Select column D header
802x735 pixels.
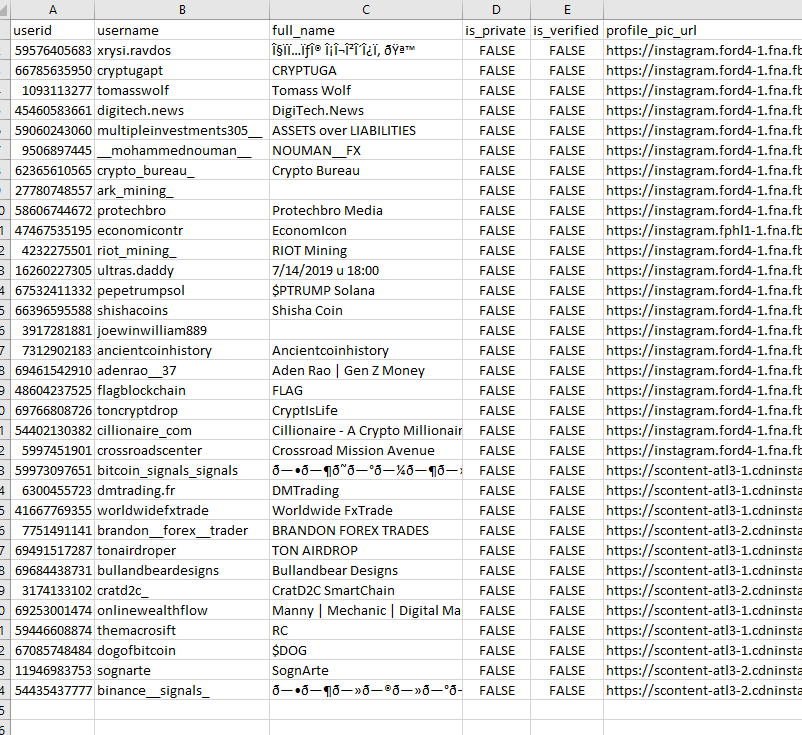pos(496,10)
